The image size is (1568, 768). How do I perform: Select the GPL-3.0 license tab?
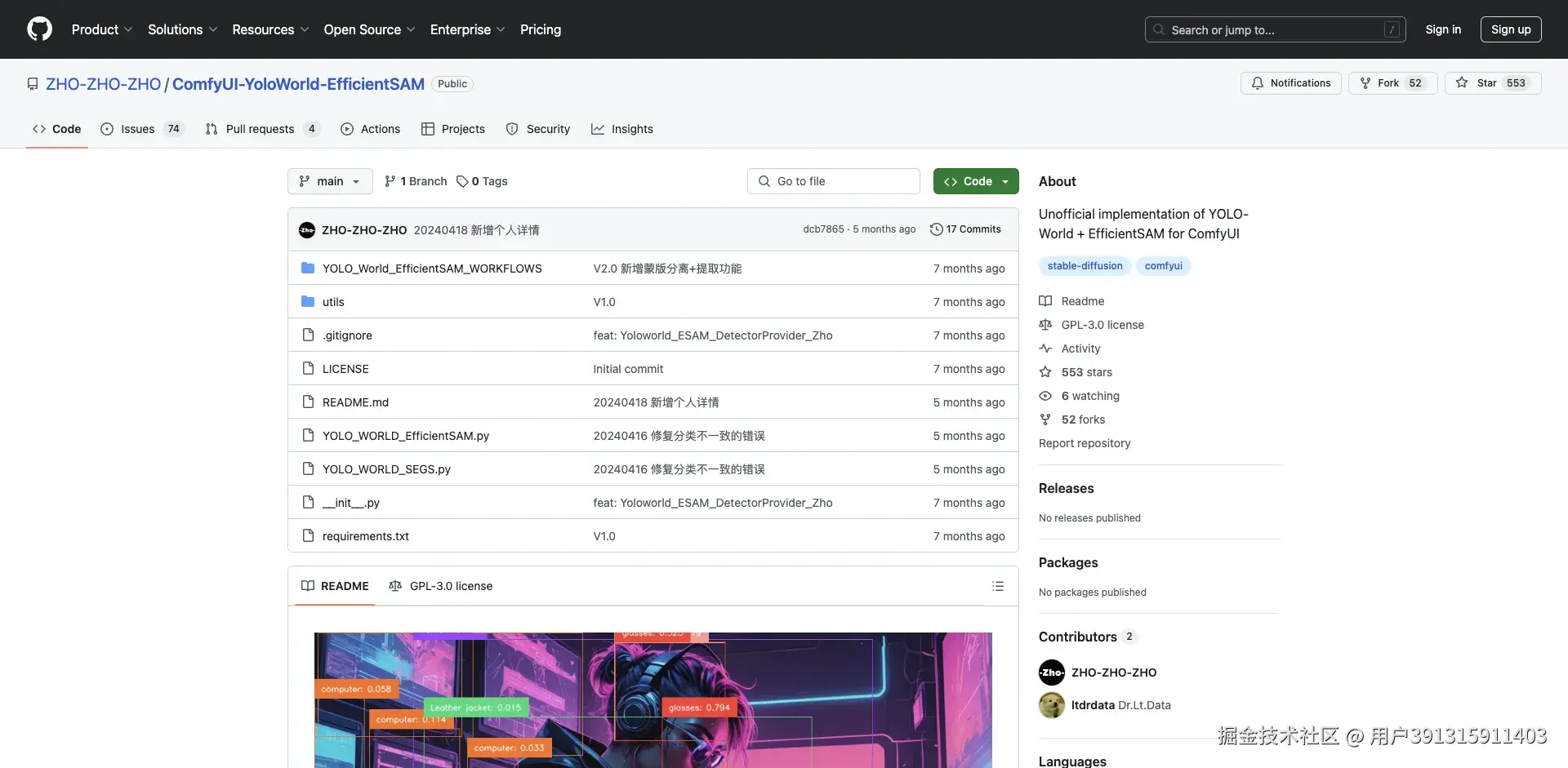tap(441, 586)
